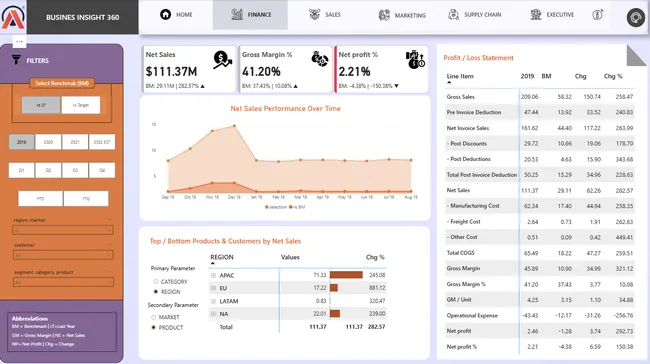
Task: Collapse the customer slicer header chevron
Action: tap(109, 245)
